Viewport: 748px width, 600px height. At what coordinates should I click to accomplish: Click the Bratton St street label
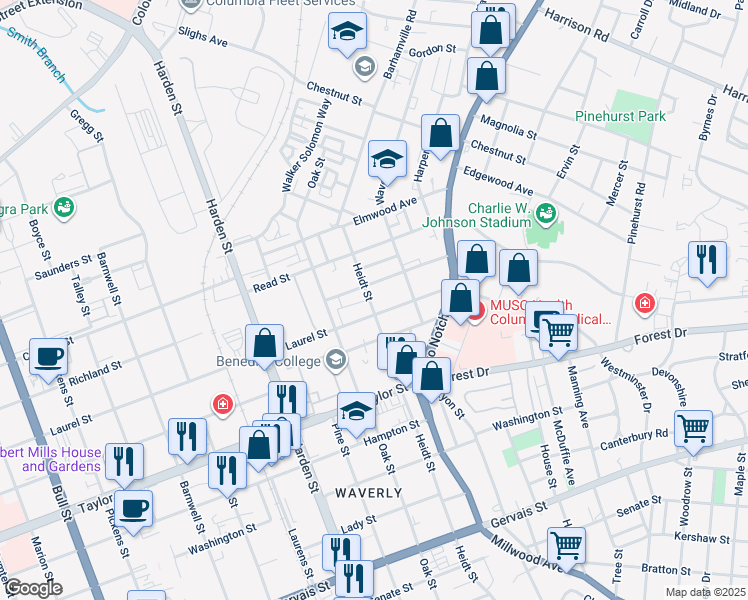click(x=666, y=569)
